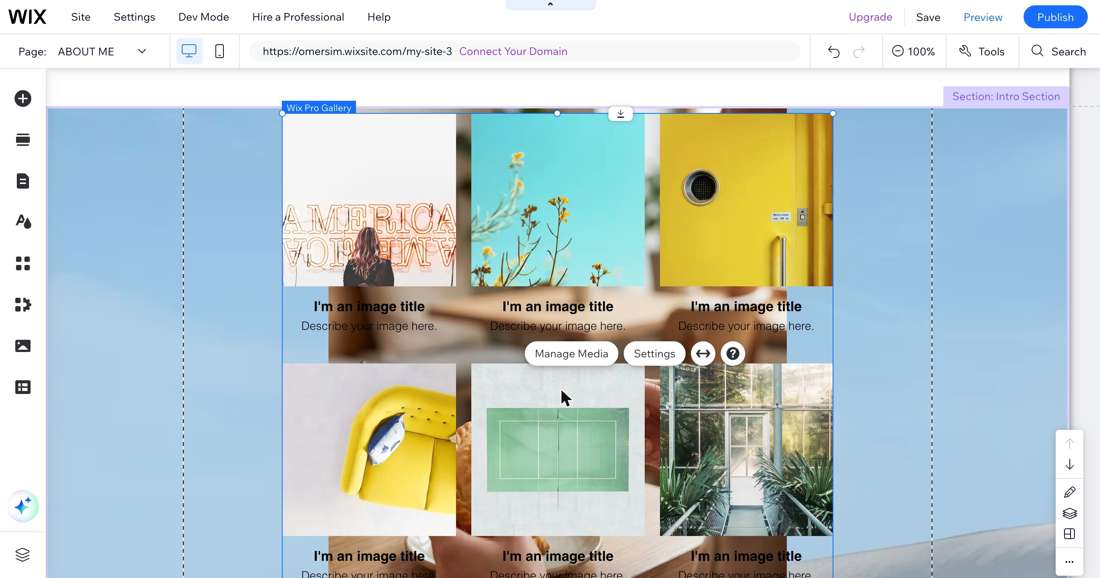The image size is (1100, 578).
Task: Click the undo arrow icon
Action: pyautogui.click(x=833, y=51)
